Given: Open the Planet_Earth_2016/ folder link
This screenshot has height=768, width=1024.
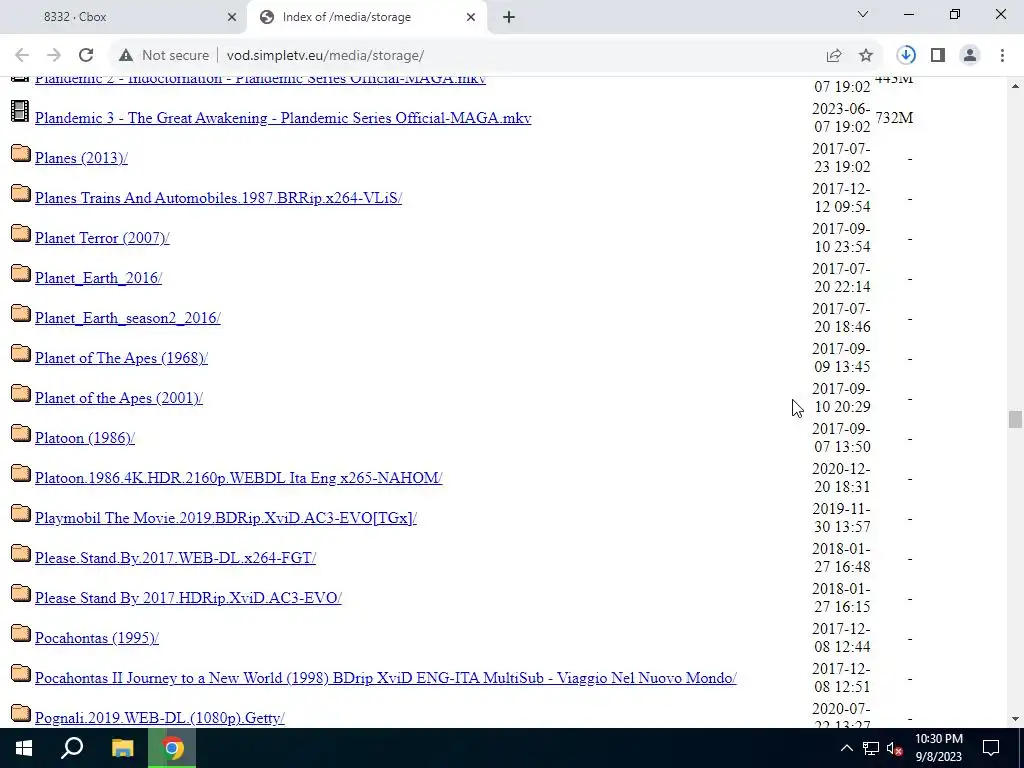Looking at the screenshot, I should click(98, 278).
